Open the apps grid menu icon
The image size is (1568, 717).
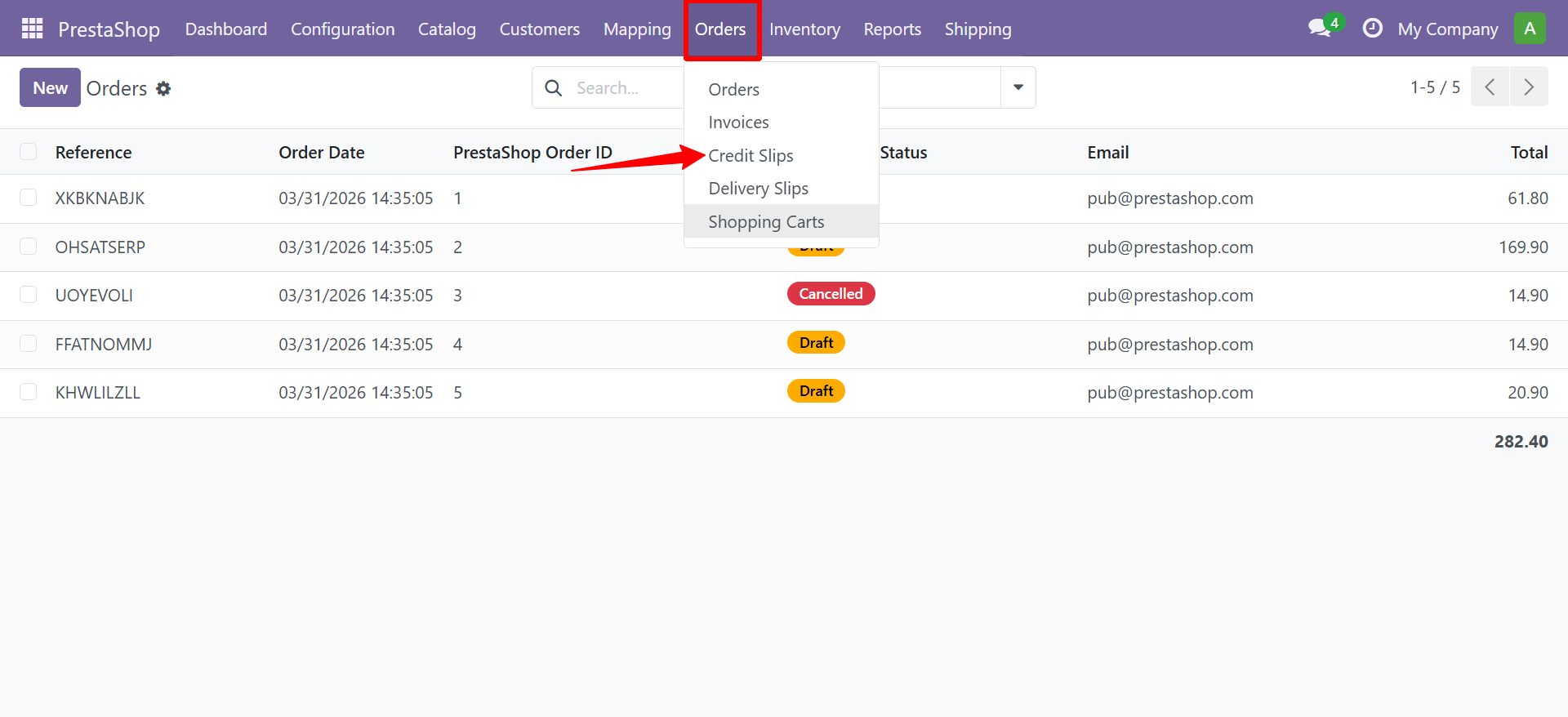(32, 29)
